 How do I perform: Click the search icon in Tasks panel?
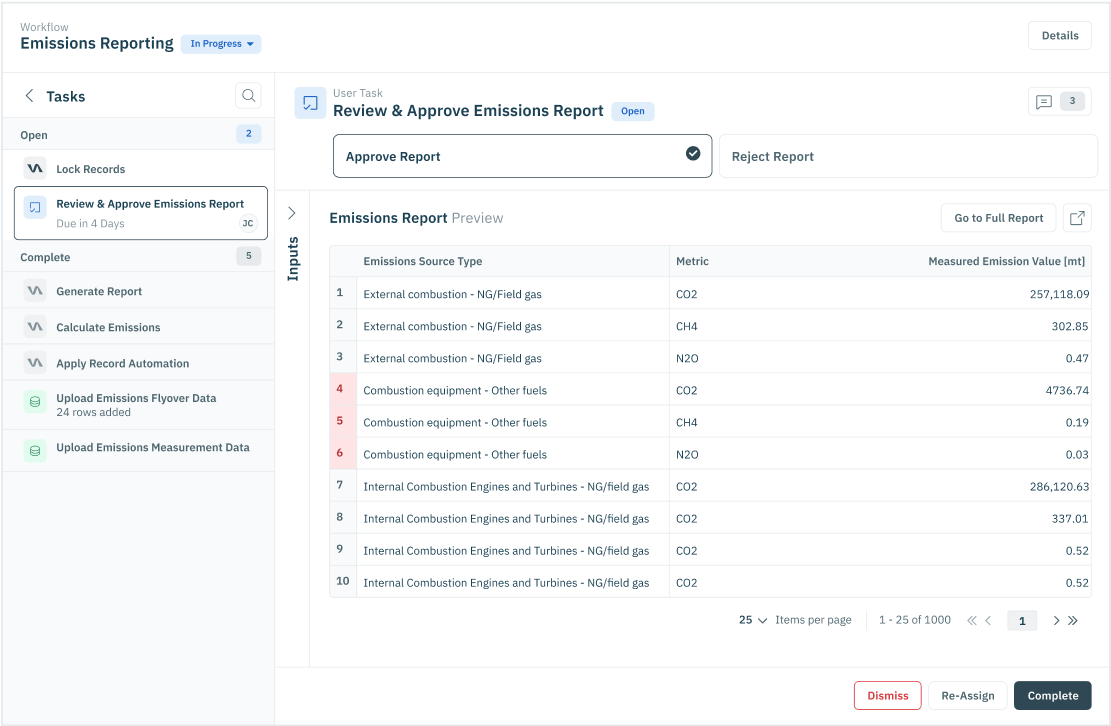coord(248,96)
